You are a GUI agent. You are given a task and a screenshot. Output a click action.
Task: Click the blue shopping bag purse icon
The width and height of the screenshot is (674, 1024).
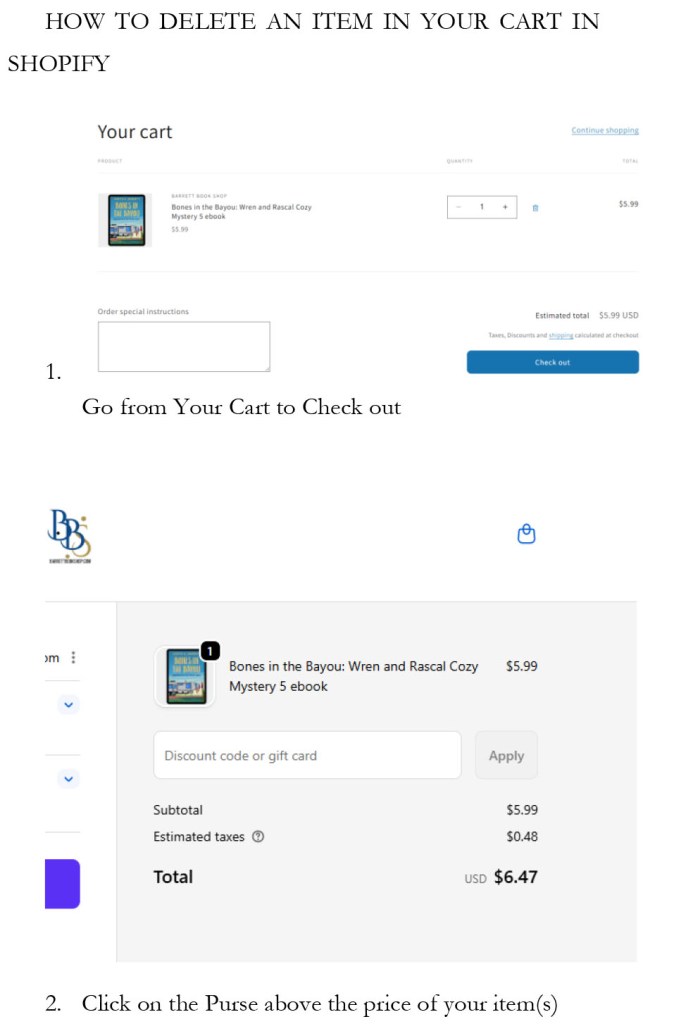pos(526,534)
